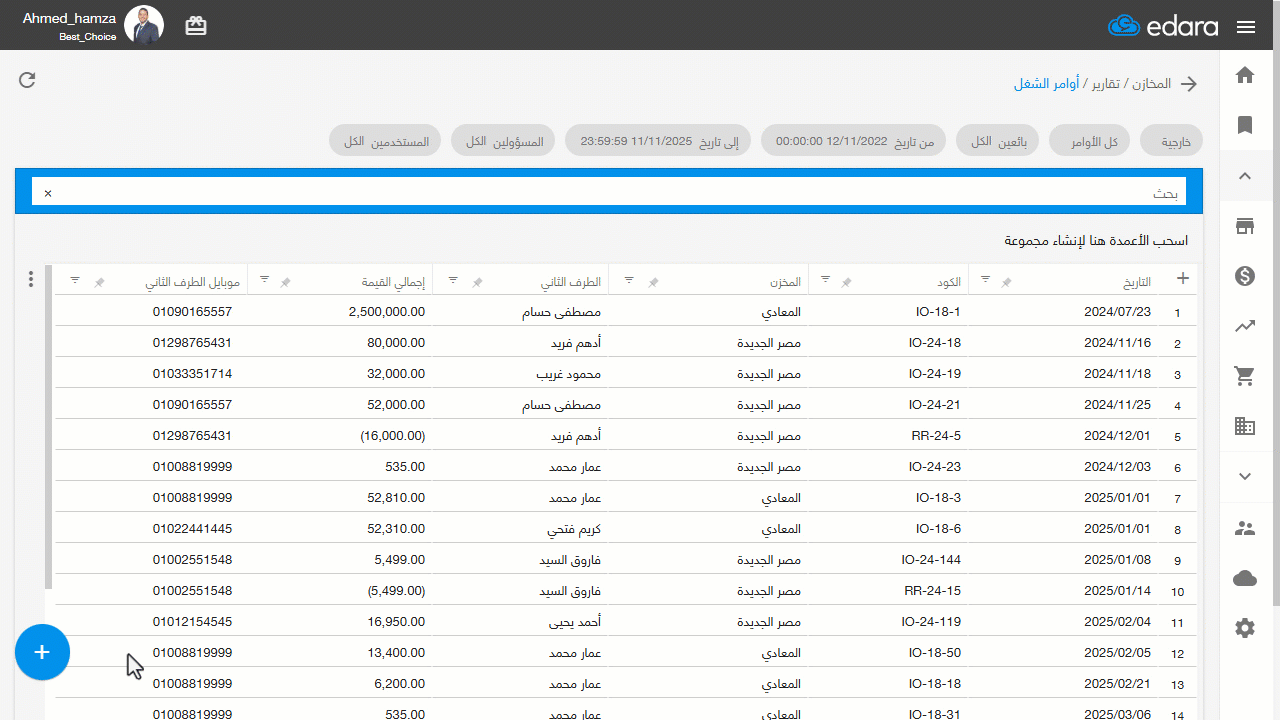The image size is (1280, 720).
Task: Select the code cell IO-24-144
Action: (931, 560)
